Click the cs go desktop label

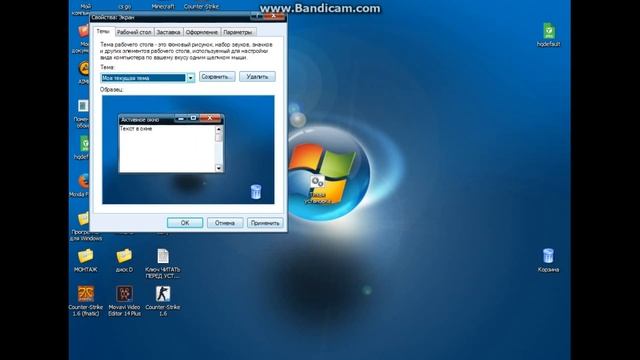pos(124,7)
